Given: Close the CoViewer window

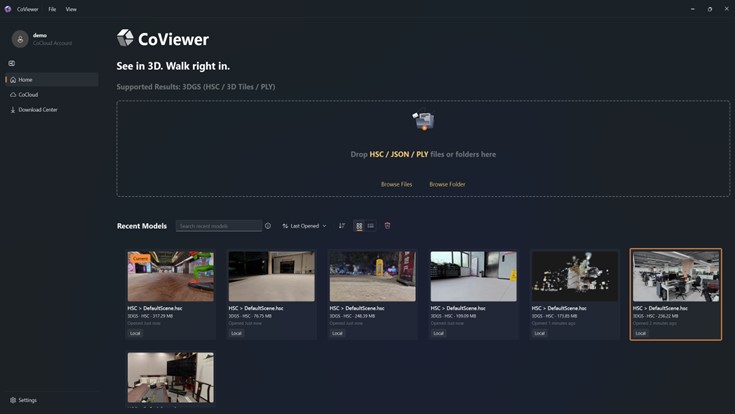Looking at the screenshot, I should (727, 9).
